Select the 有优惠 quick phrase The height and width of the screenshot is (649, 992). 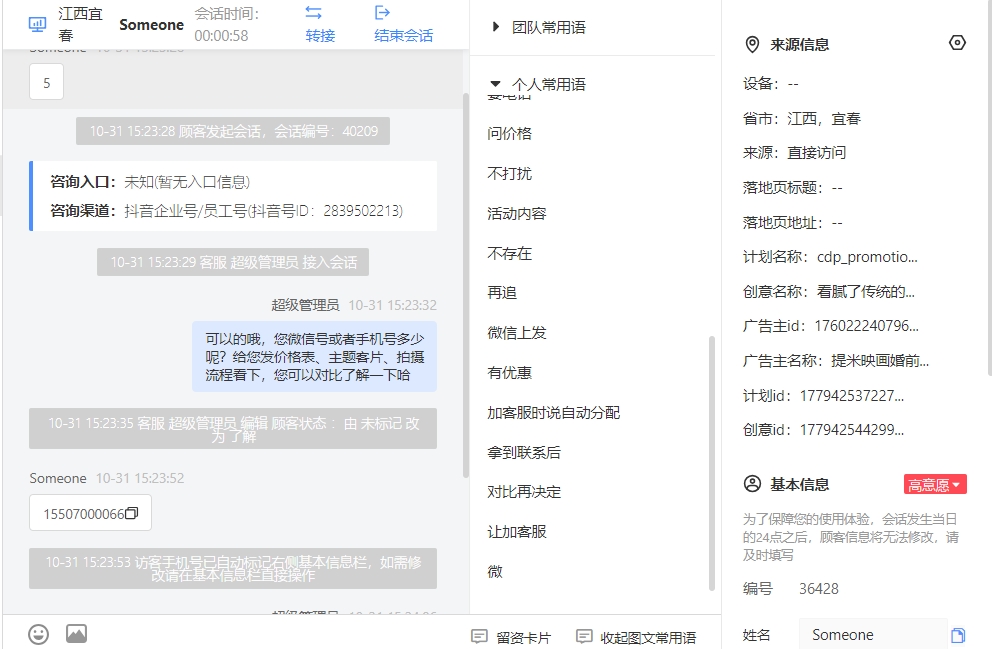pos(510,373)
